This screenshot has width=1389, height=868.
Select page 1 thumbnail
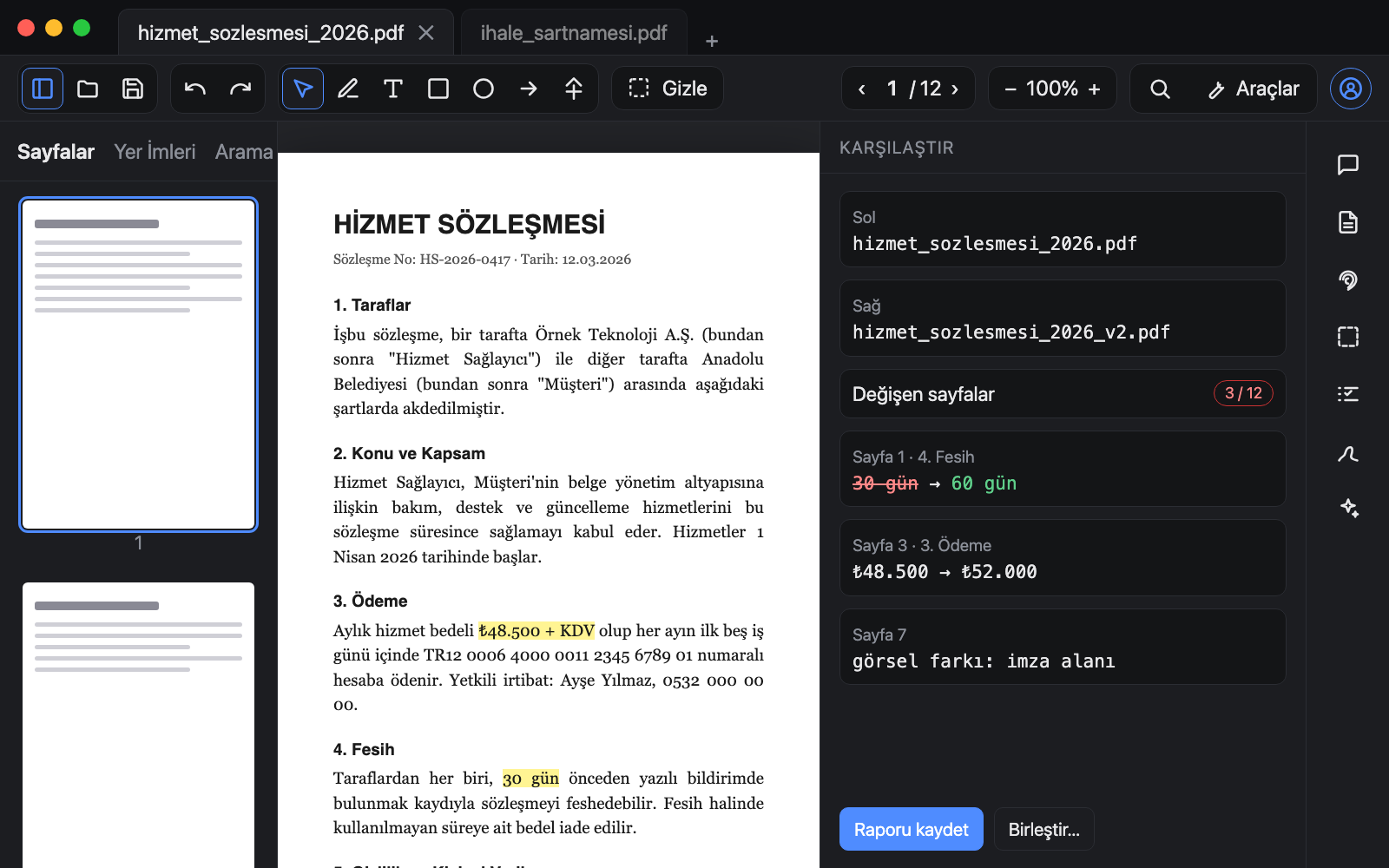[x=139, y=365]
